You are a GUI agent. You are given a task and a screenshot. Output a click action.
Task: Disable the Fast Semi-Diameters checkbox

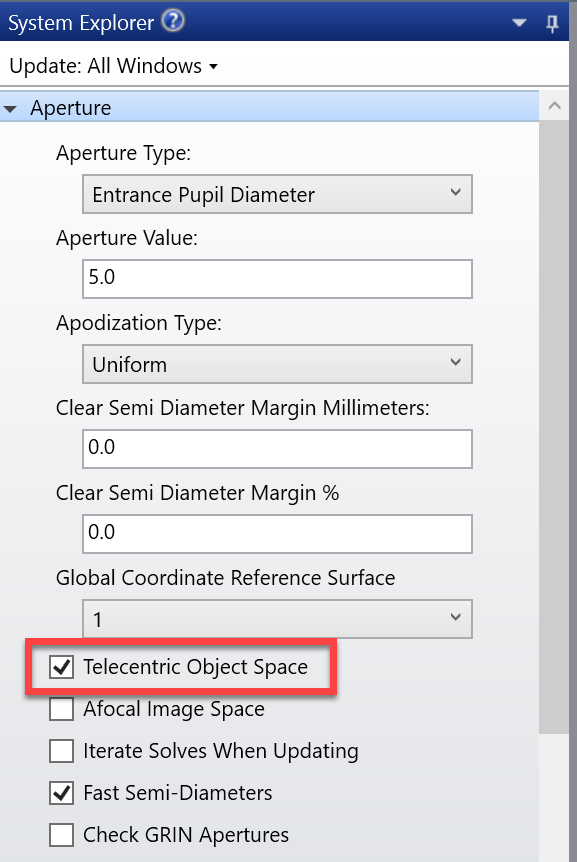click(x=61, y=793)
